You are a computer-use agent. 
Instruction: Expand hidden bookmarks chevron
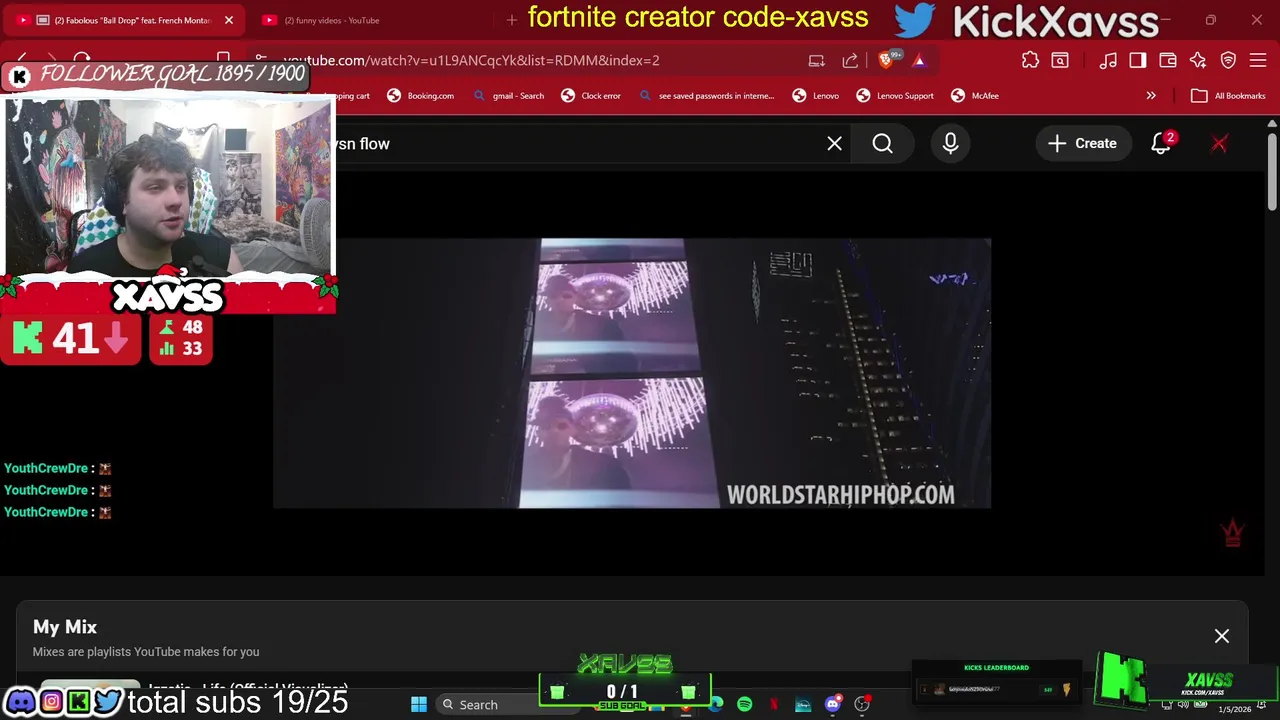[1151, 96]
